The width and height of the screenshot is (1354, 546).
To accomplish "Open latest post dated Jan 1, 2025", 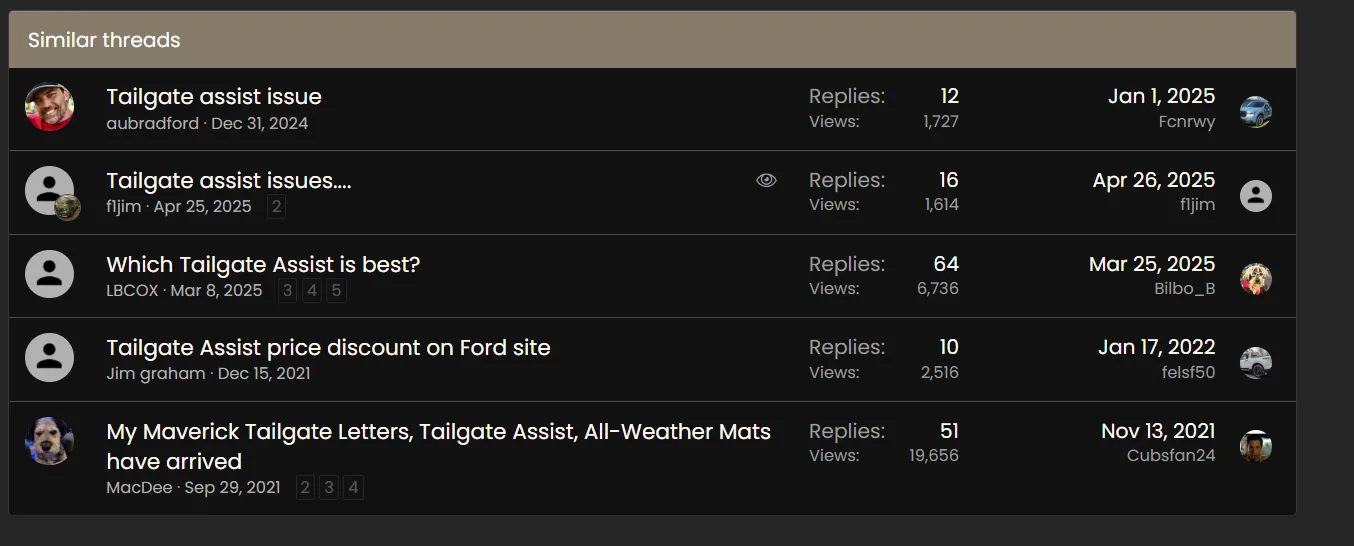I will point(1161,96).
